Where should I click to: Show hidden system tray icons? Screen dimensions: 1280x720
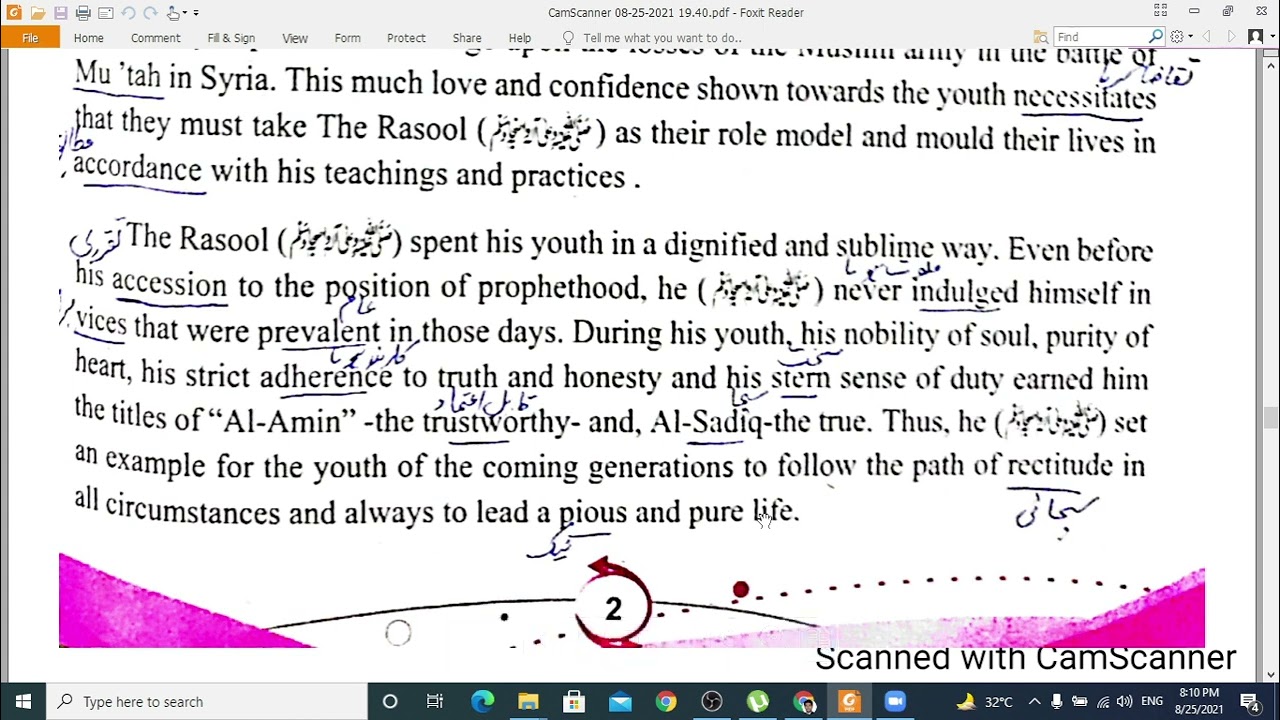point(1034,701)
